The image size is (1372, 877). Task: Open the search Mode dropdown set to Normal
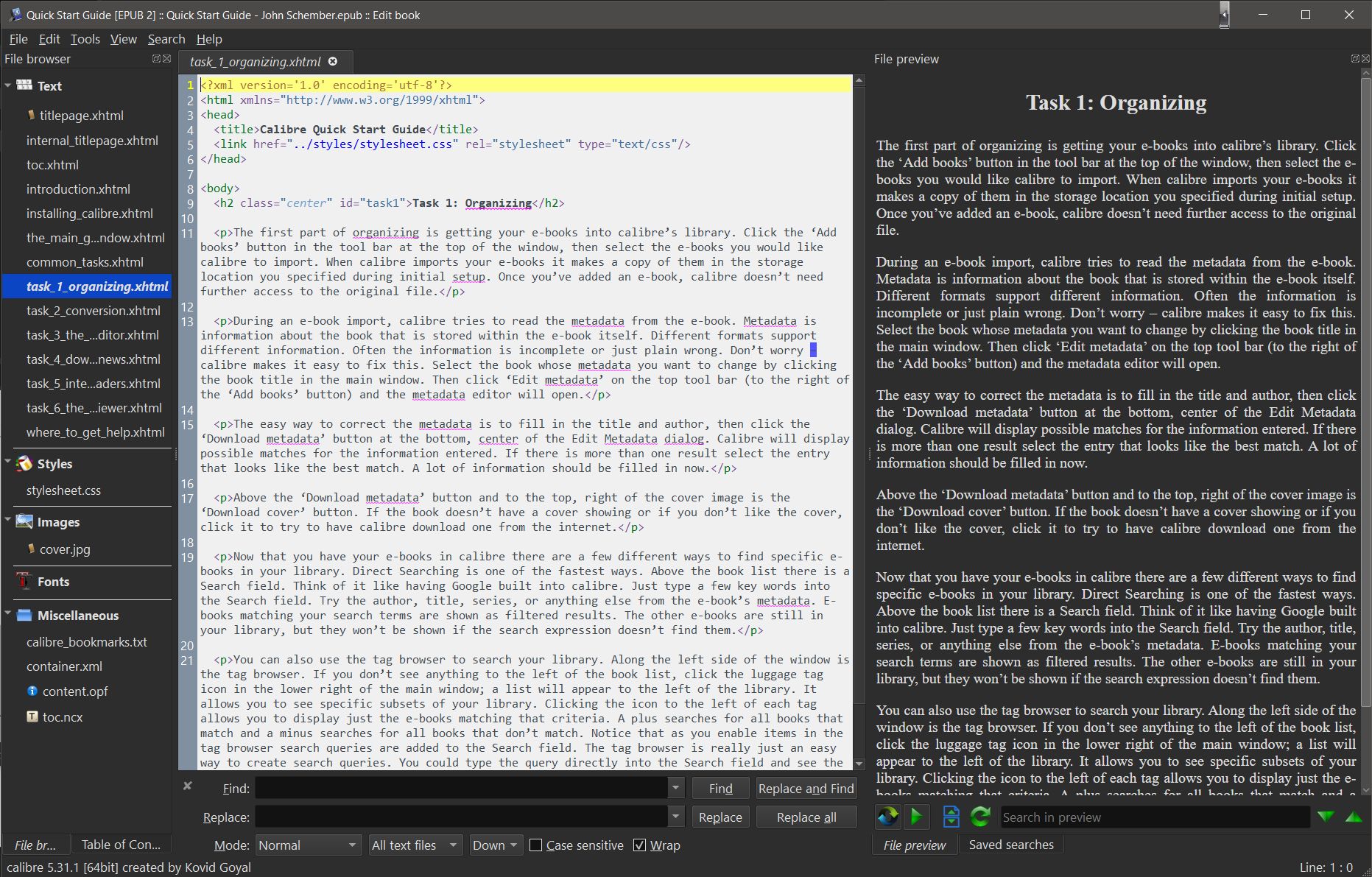(308, 845)
